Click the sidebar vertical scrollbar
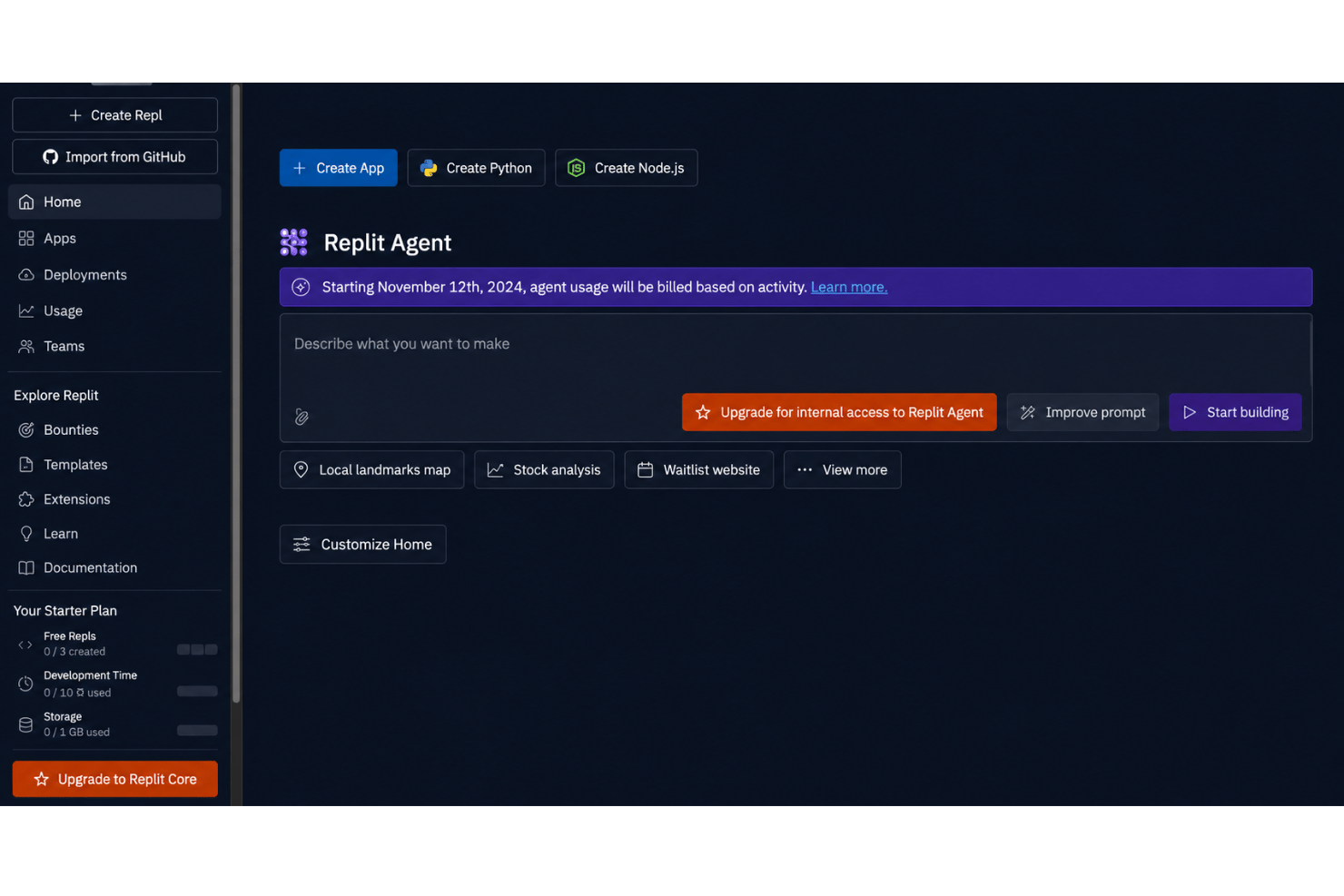Viewport: 1344px width, 896px height. 236,393
